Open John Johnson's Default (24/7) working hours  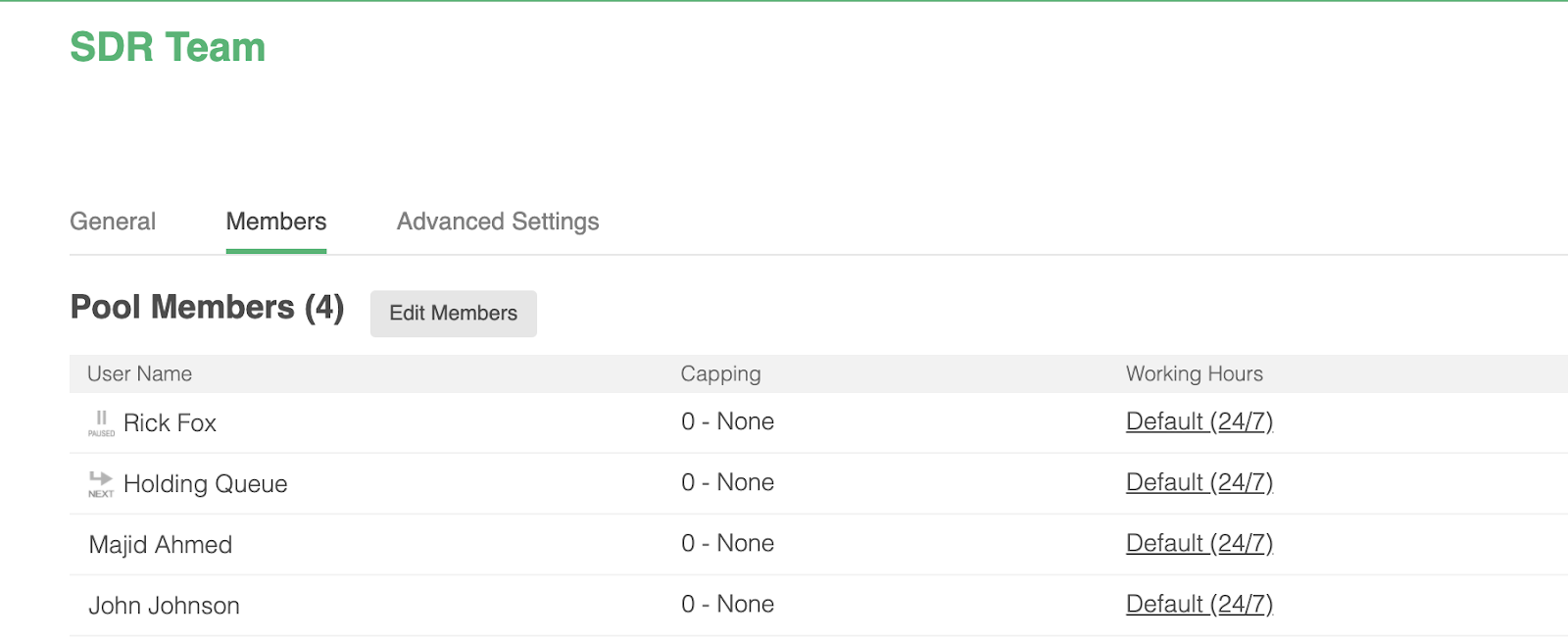(x=1199, y=604)
